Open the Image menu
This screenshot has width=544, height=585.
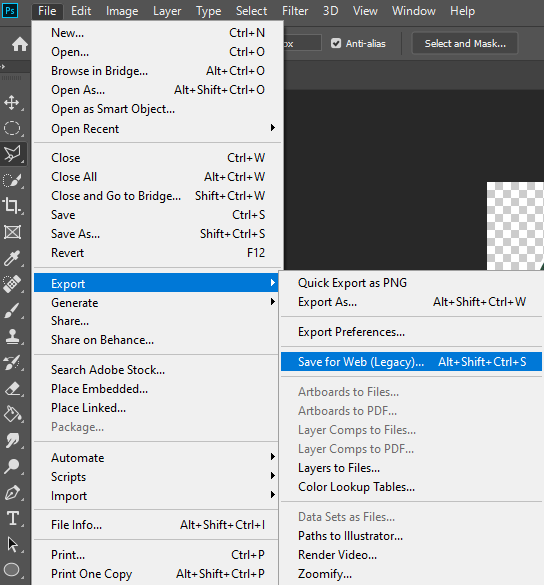click(122, 11)
